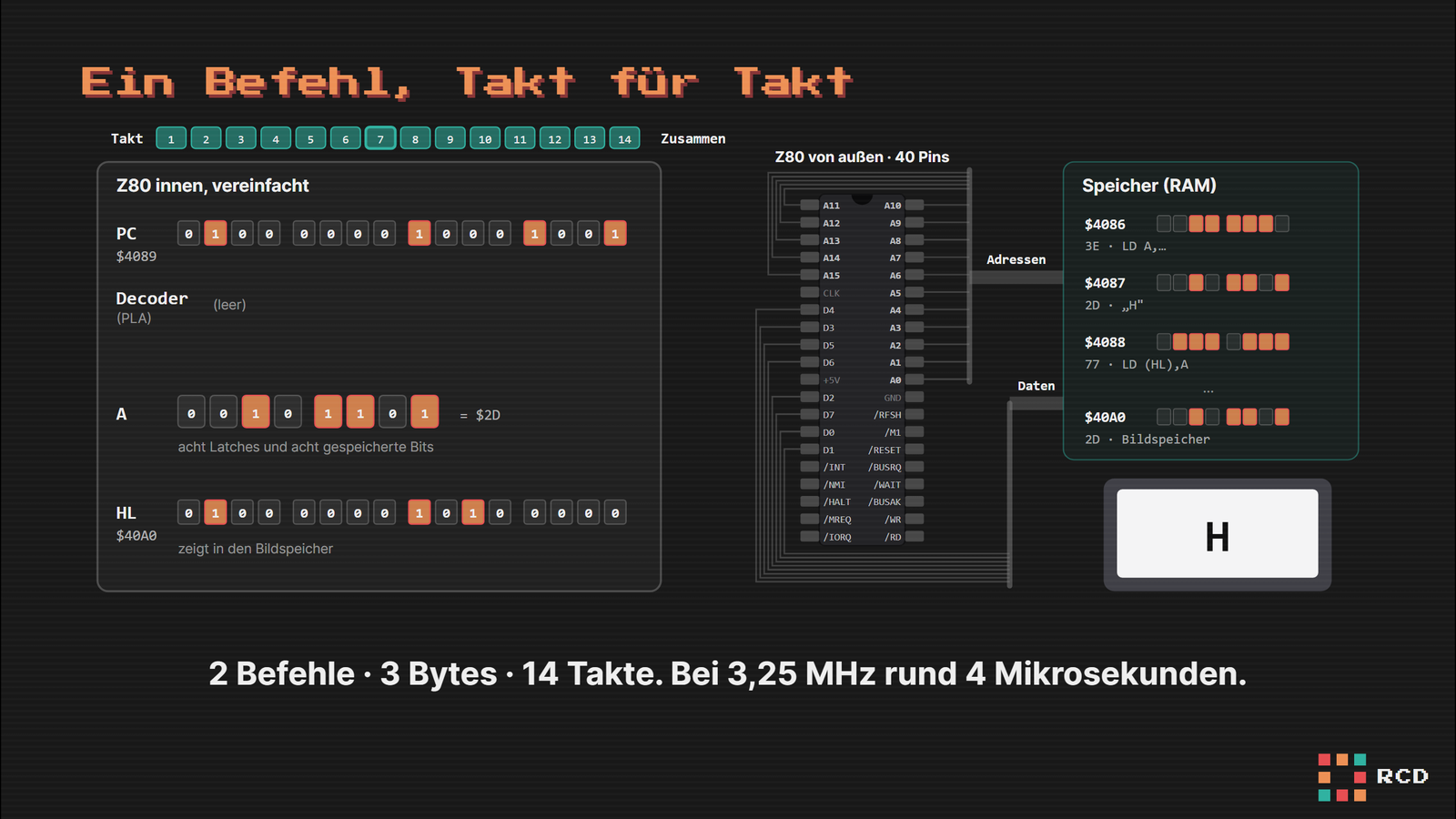This screenshot has width=1456, height=819.
Task: Click the PC register label
Action: (x=126, y=233)
